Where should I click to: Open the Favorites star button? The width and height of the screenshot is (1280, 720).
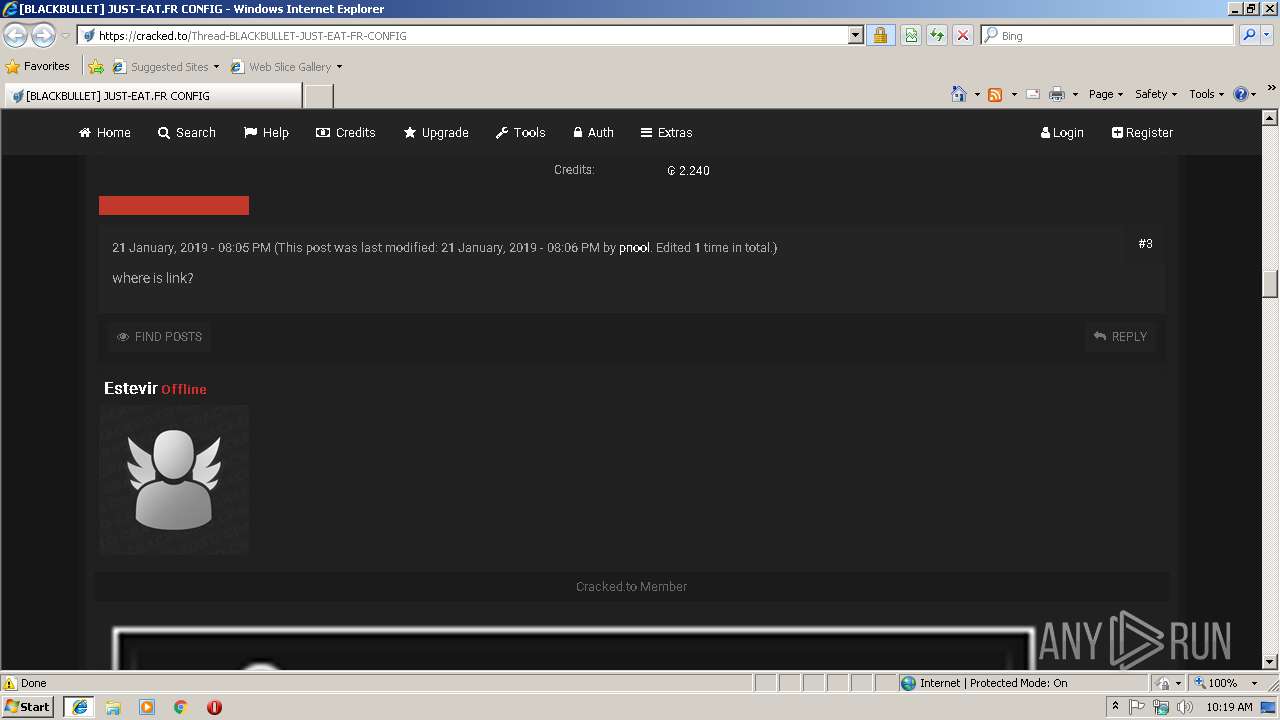pos(38,66)
